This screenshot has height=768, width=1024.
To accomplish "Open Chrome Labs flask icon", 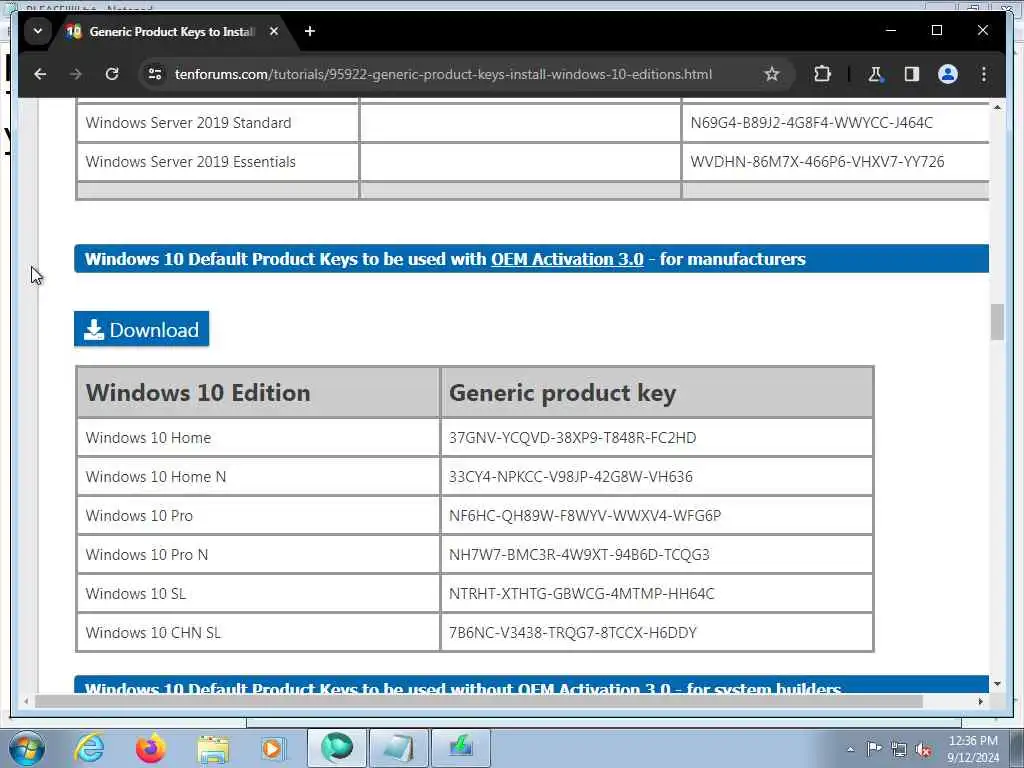I will (x=875, y=74).
